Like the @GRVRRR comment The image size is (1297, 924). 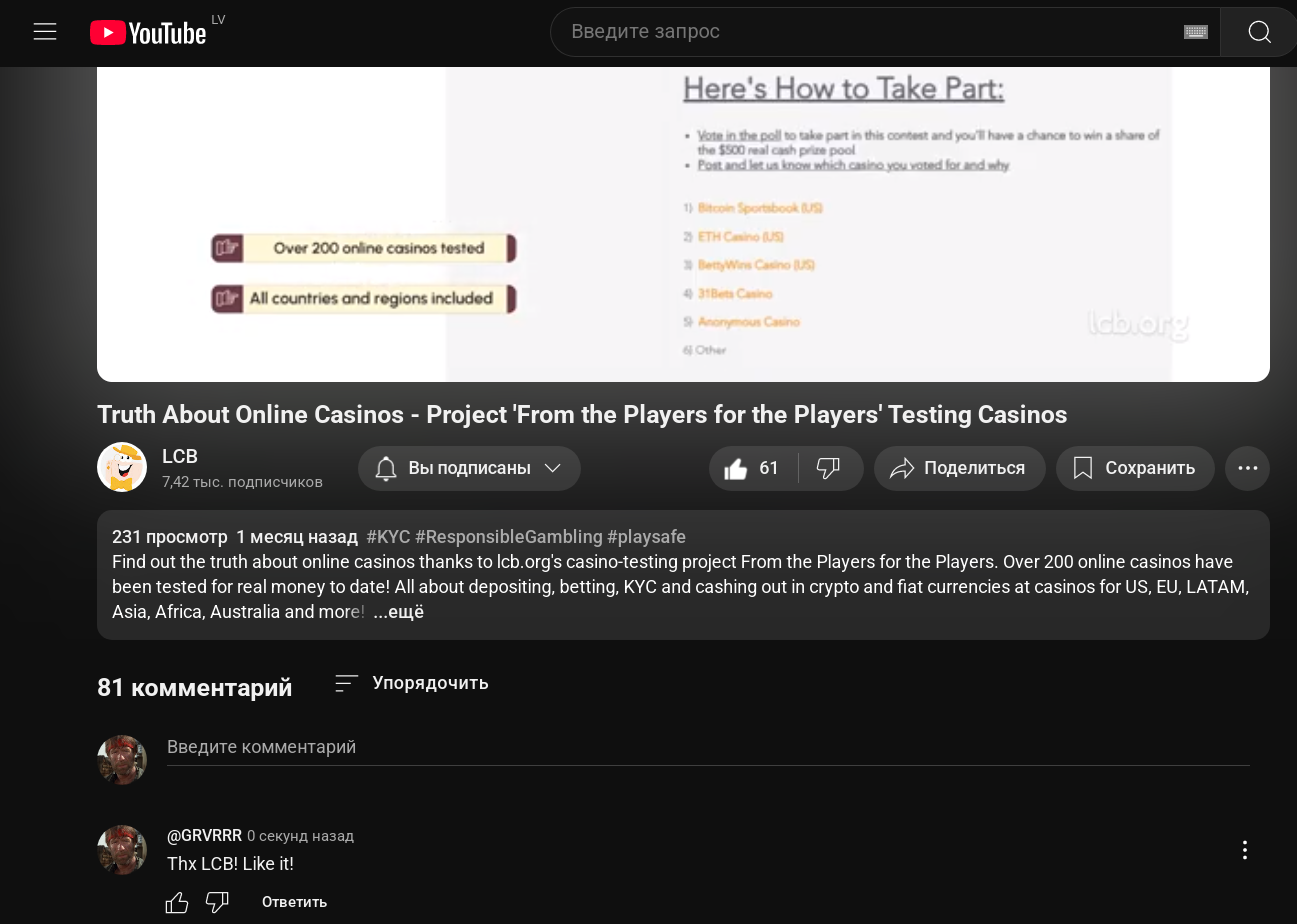click(x=177, y=902)
